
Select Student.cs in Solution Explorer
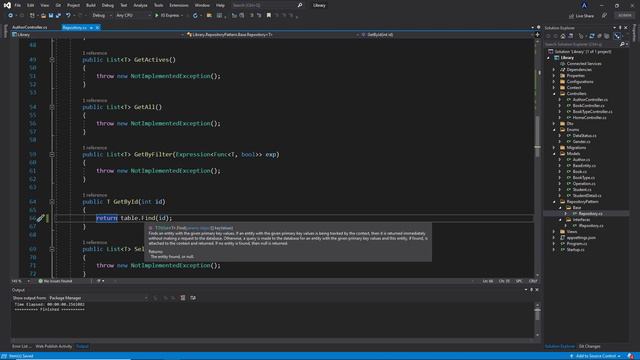(582, 189)
